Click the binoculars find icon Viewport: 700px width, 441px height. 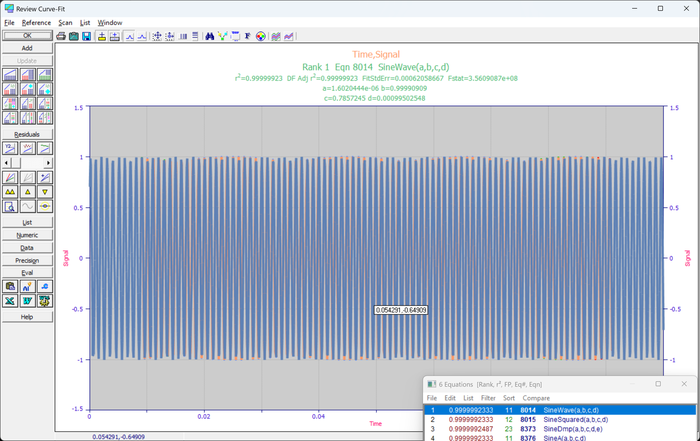pyautogui.click(x=209, y=36)
